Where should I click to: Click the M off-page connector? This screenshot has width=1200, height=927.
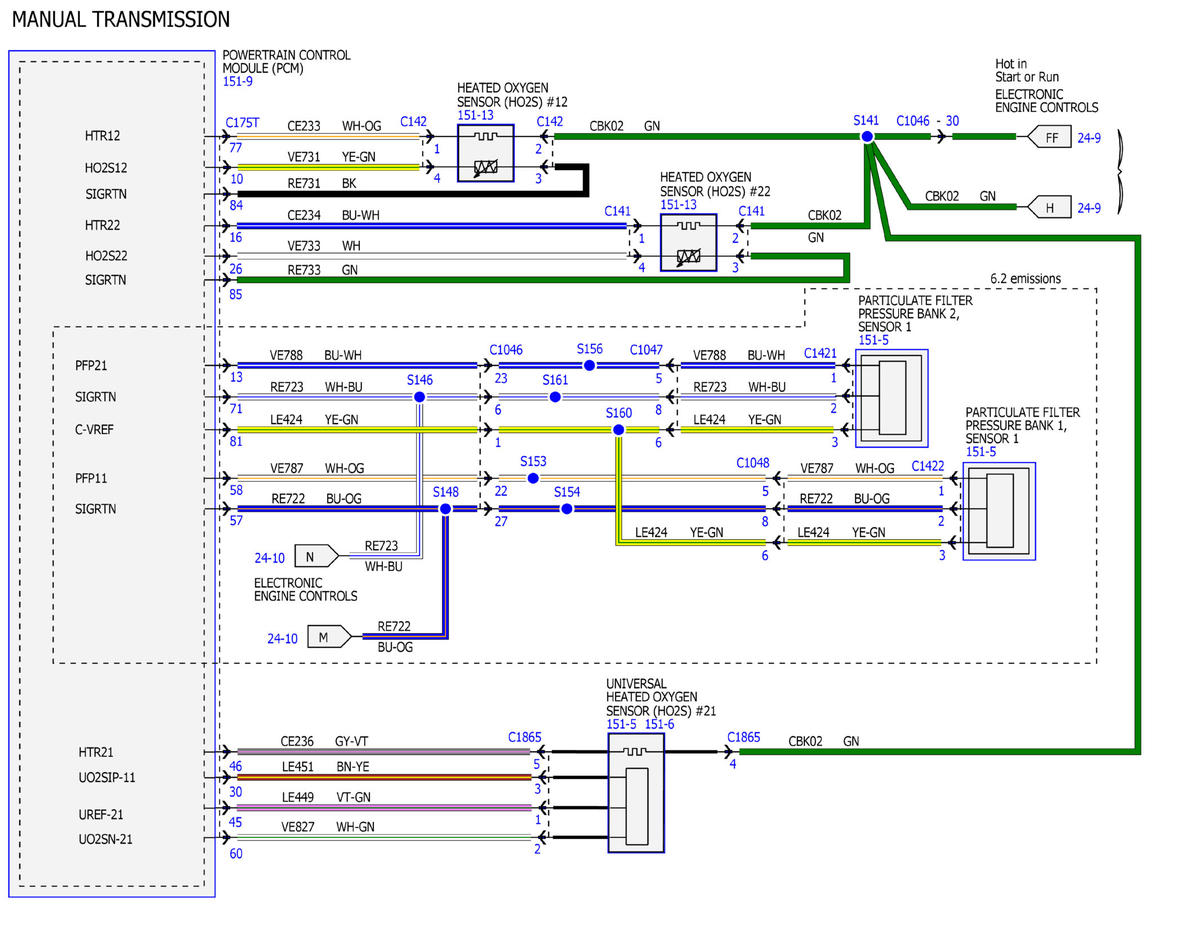[x=329, y=636]
